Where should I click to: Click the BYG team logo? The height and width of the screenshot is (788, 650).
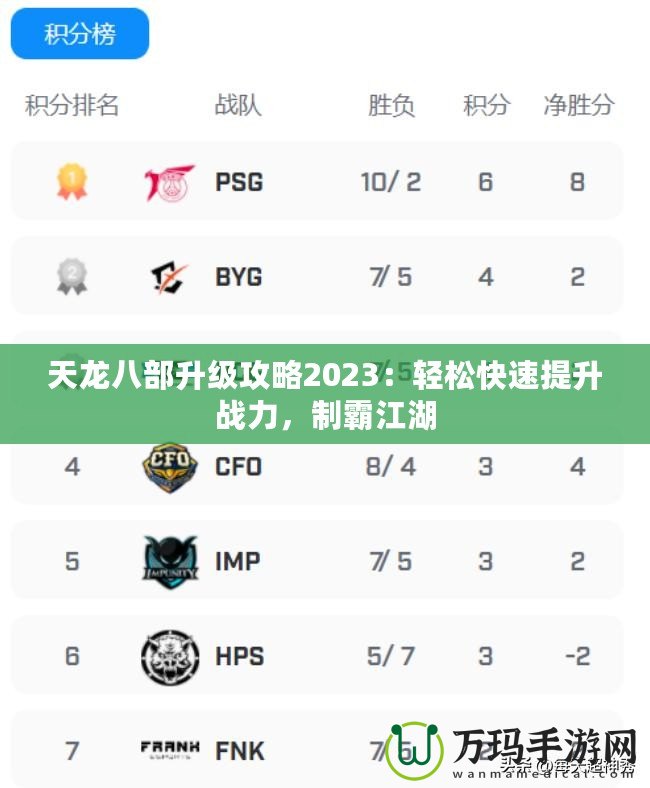coord(169,277)
